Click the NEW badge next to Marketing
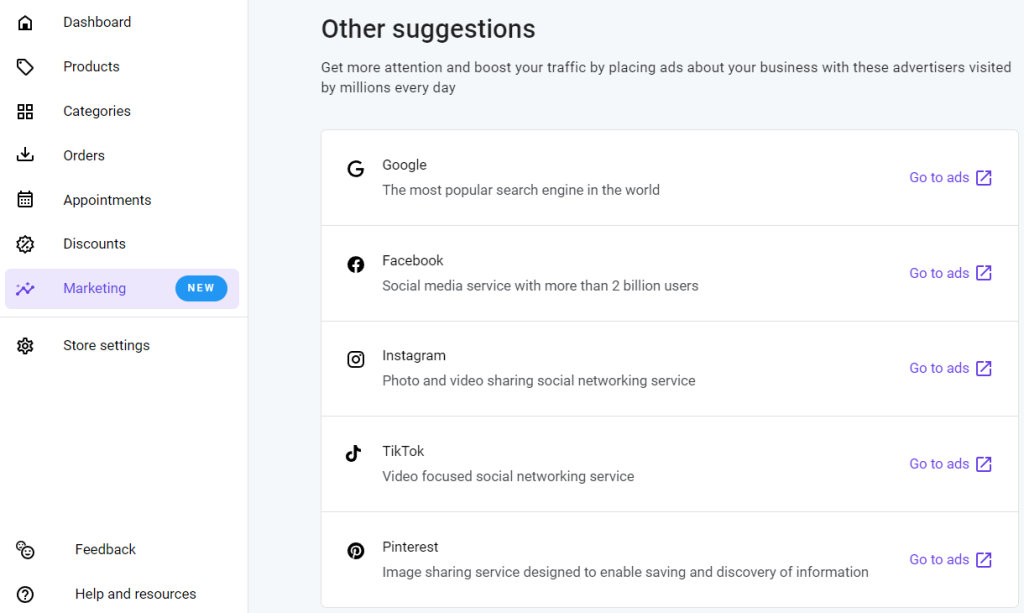The image size is (1024, 613). [201, 288]
